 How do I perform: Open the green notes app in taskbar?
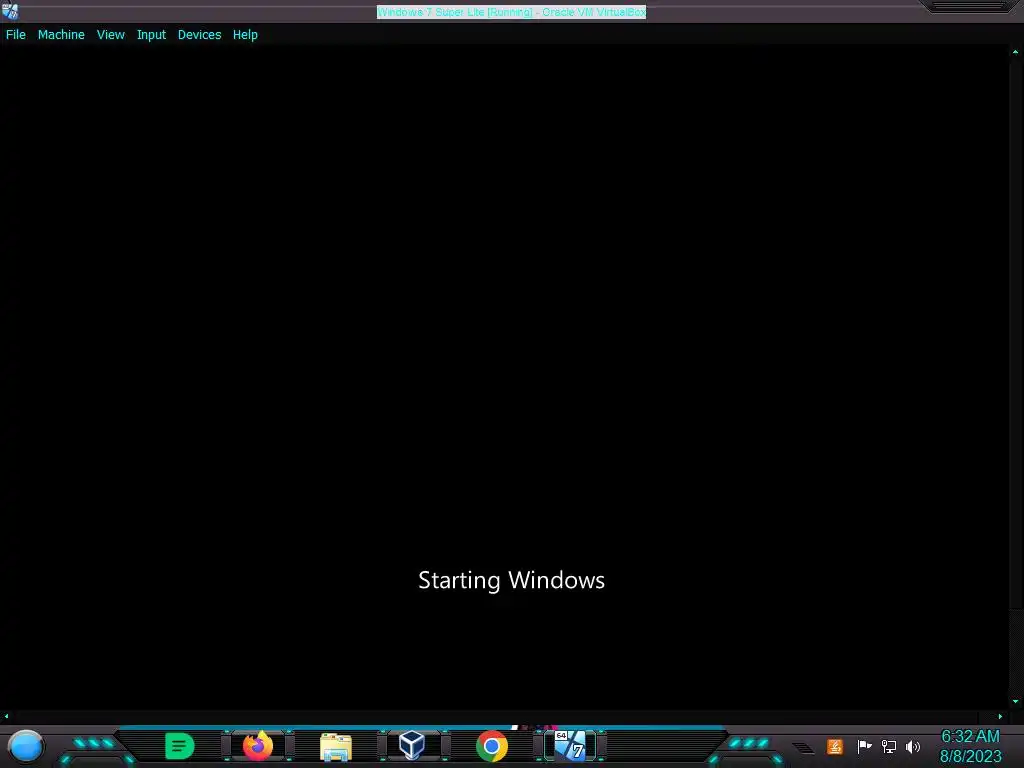click(180, 746)
